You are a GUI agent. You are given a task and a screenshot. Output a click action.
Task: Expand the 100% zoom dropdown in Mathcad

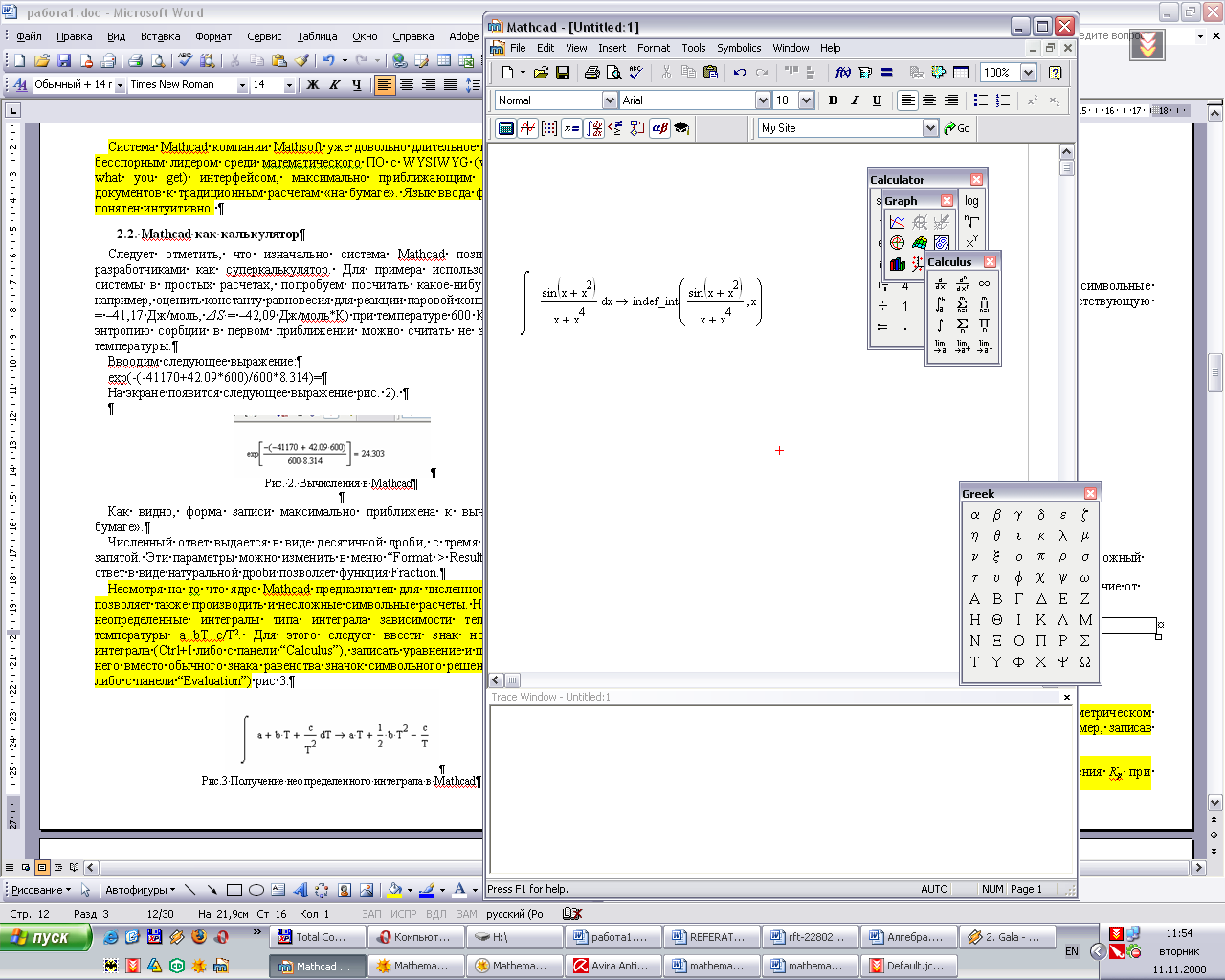click(x=1028, y=73)
